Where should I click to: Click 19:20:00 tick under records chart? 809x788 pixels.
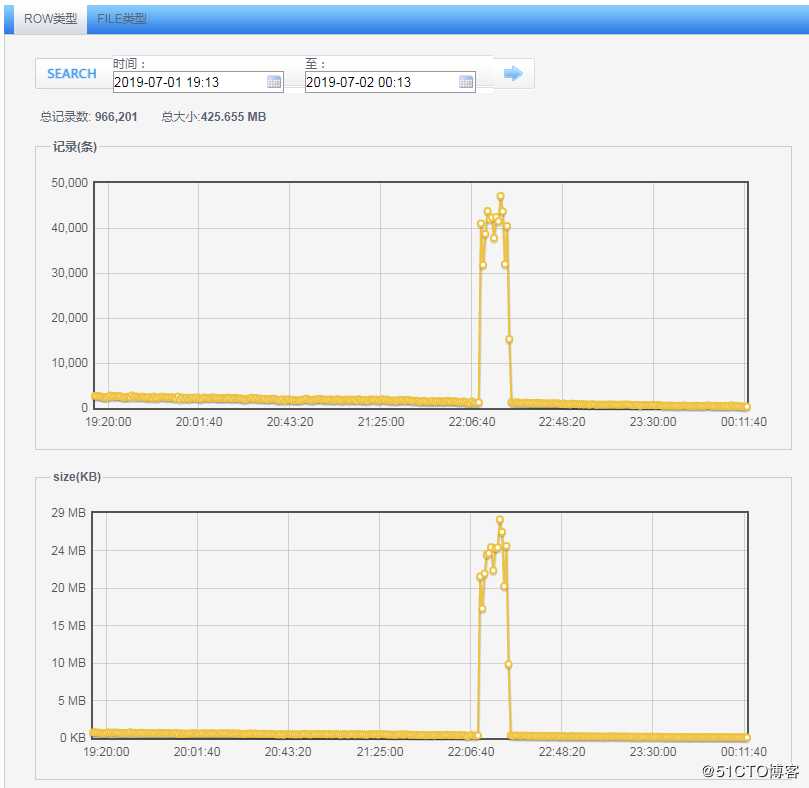point(108,422)
